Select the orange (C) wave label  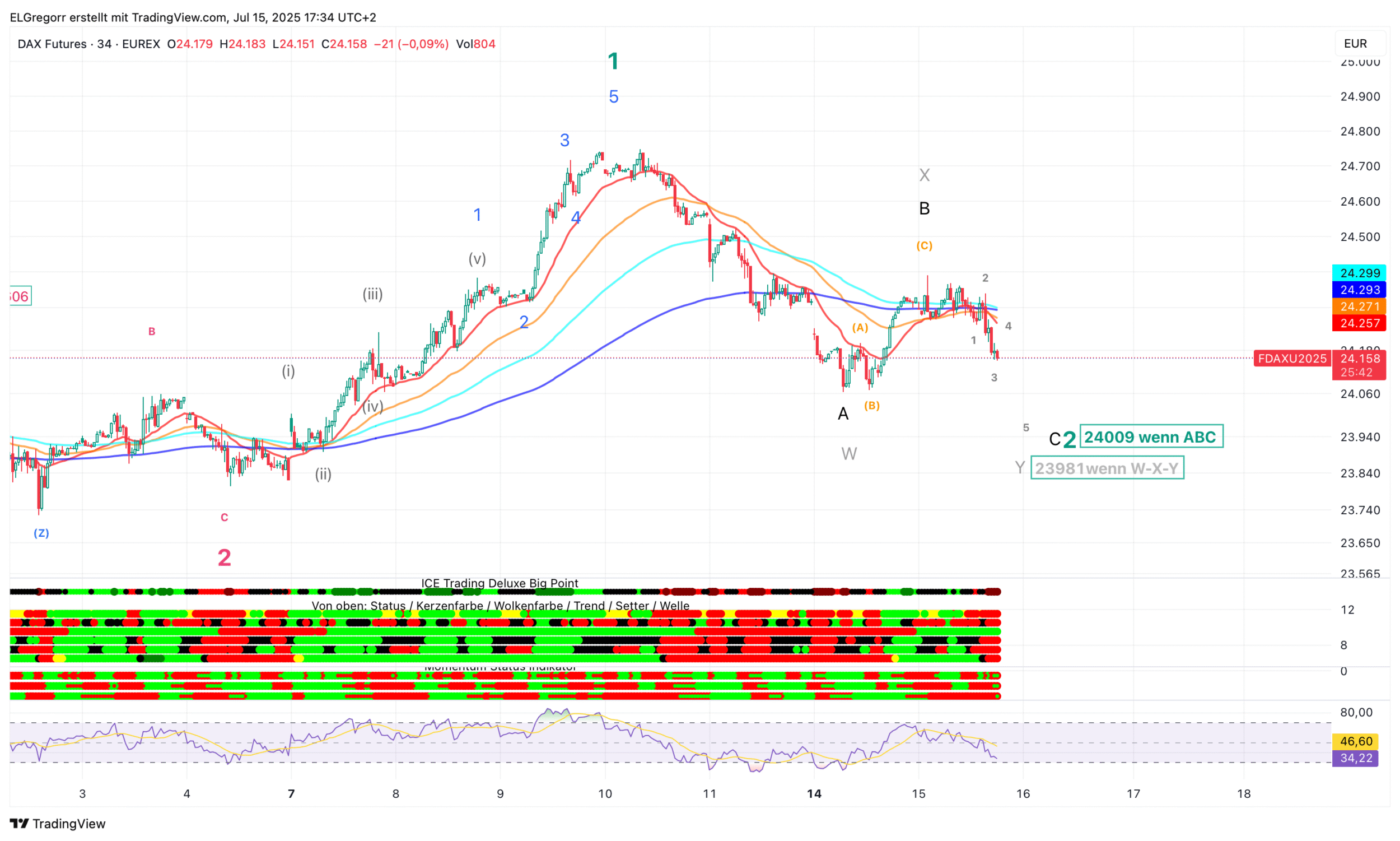(x=923, y=245)
